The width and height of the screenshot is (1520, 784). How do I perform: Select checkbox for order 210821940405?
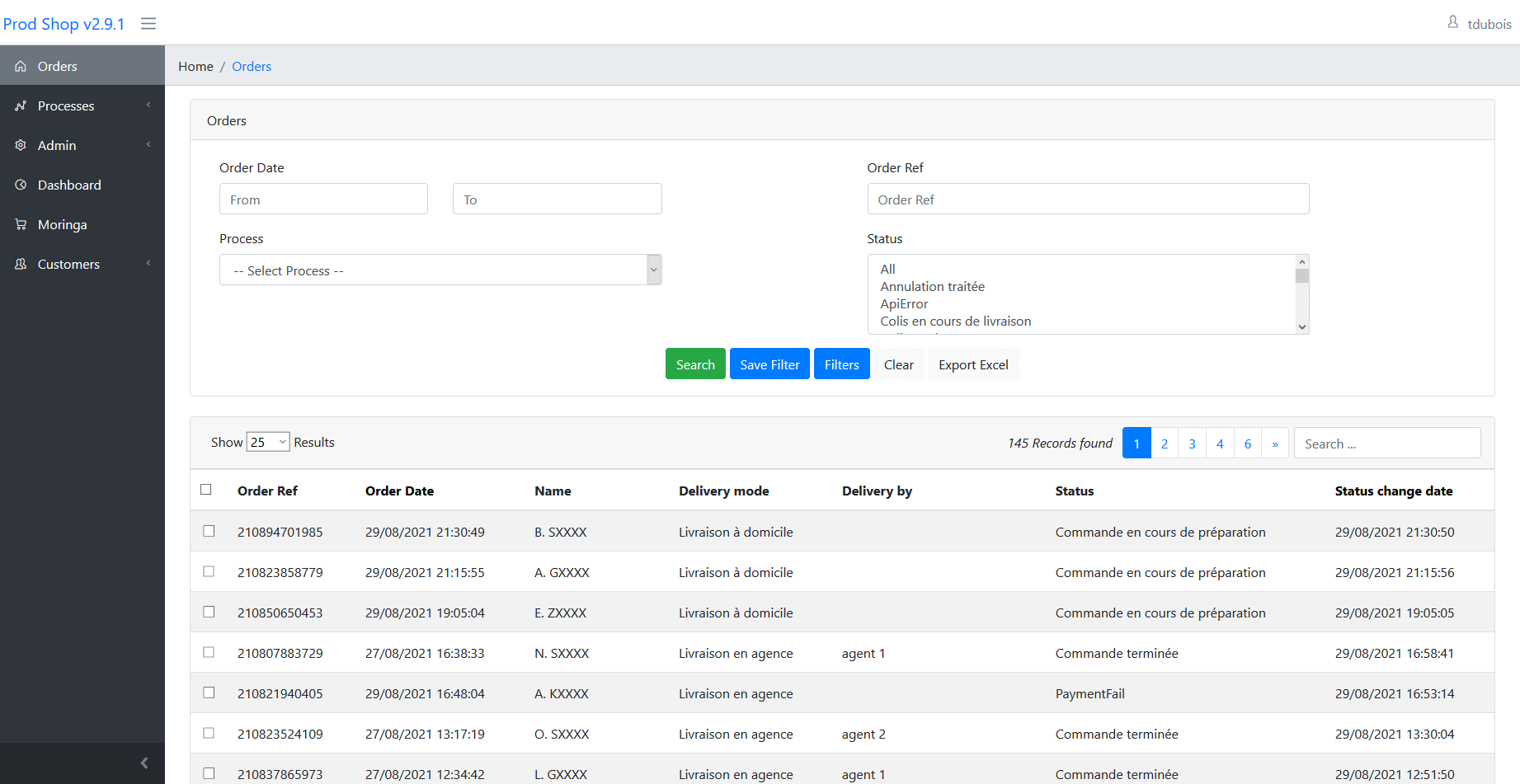[209, 693]
